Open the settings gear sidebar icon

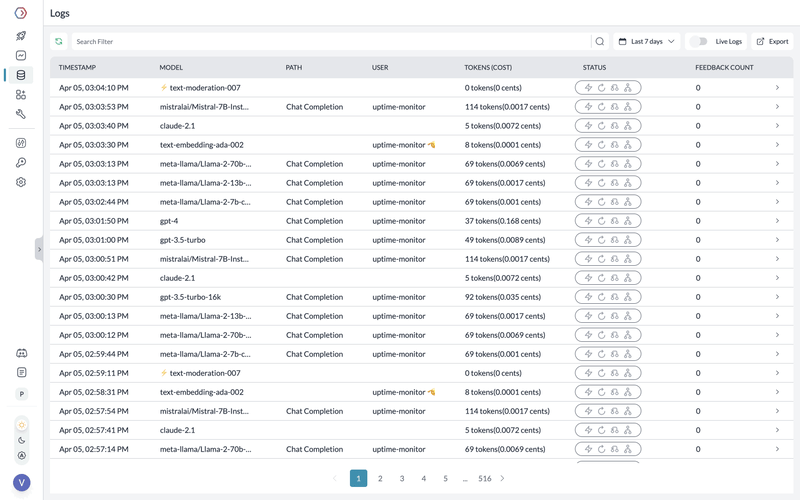point(21,182)
